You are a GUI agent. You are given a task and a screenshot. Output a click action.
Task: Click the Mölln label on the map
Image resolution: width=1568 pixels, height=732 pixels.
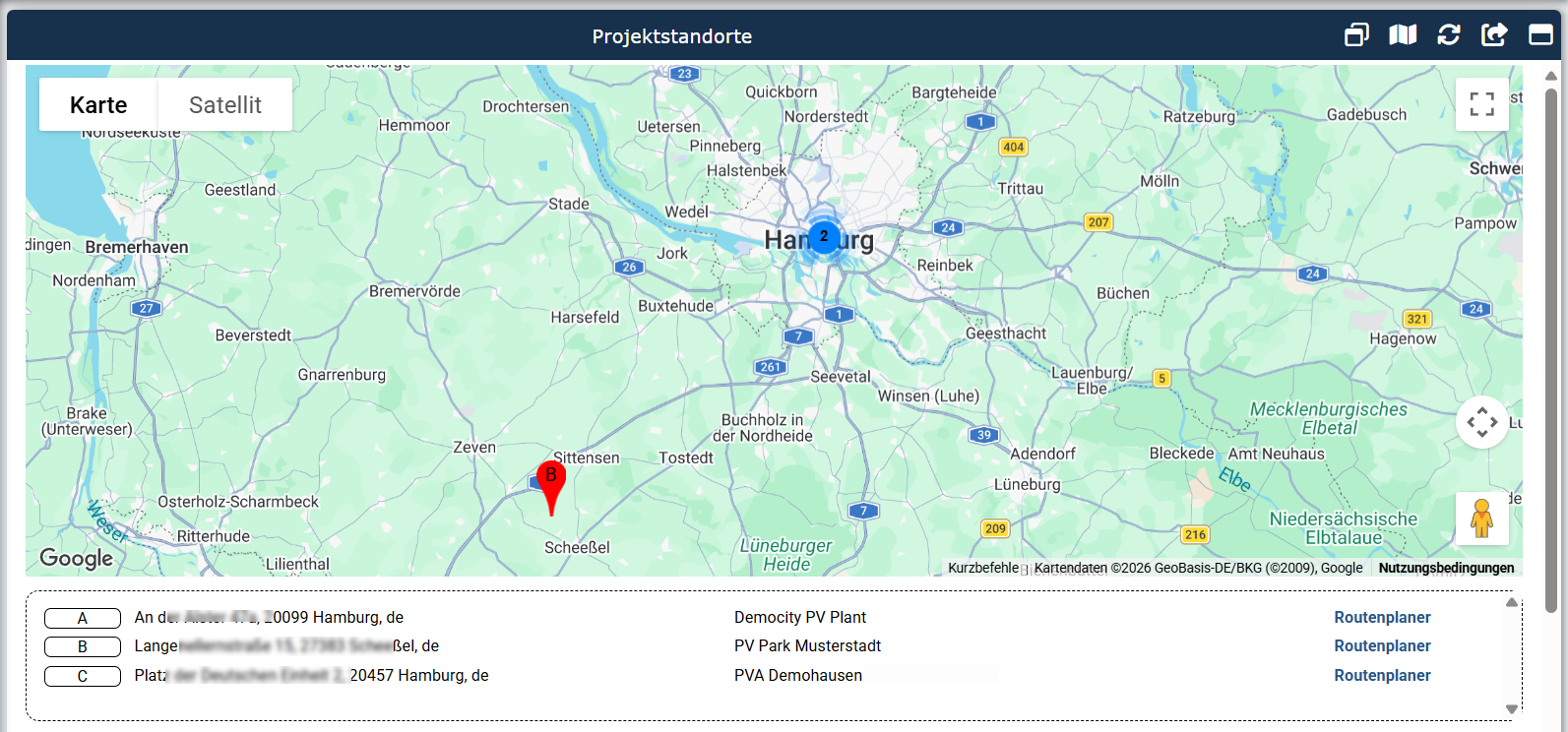1160,181
